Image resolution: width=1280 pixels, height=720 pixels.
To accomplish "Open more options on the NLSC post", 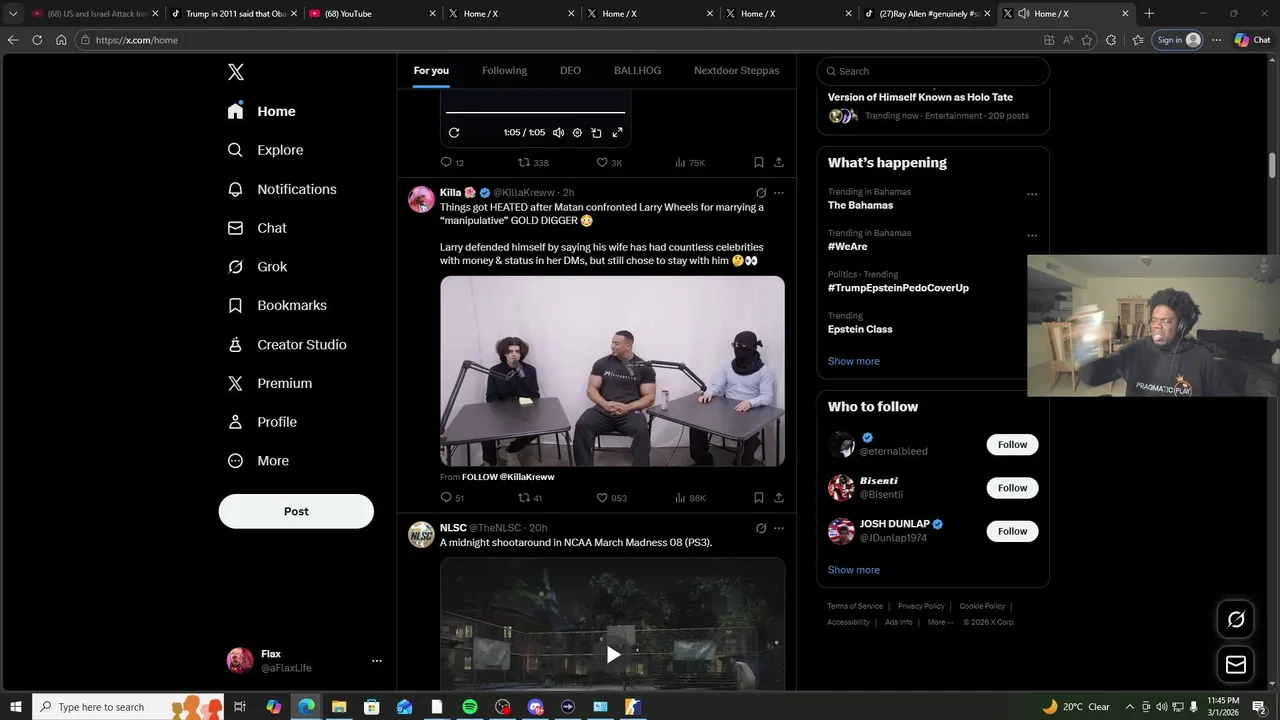I will coord(779,528).
